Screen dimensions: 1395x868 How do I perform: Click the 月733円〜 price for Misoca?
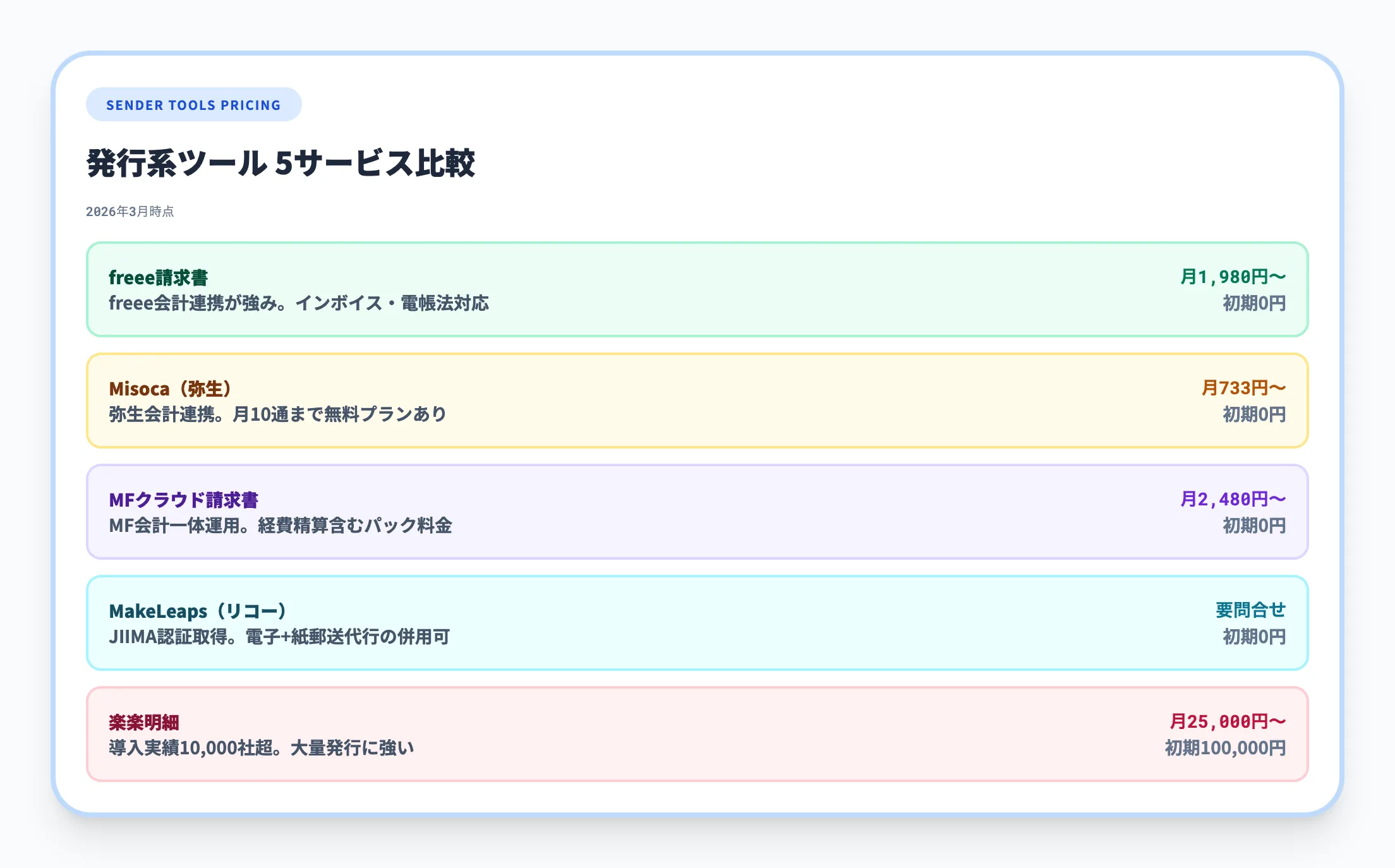[x=1244, y=388]
